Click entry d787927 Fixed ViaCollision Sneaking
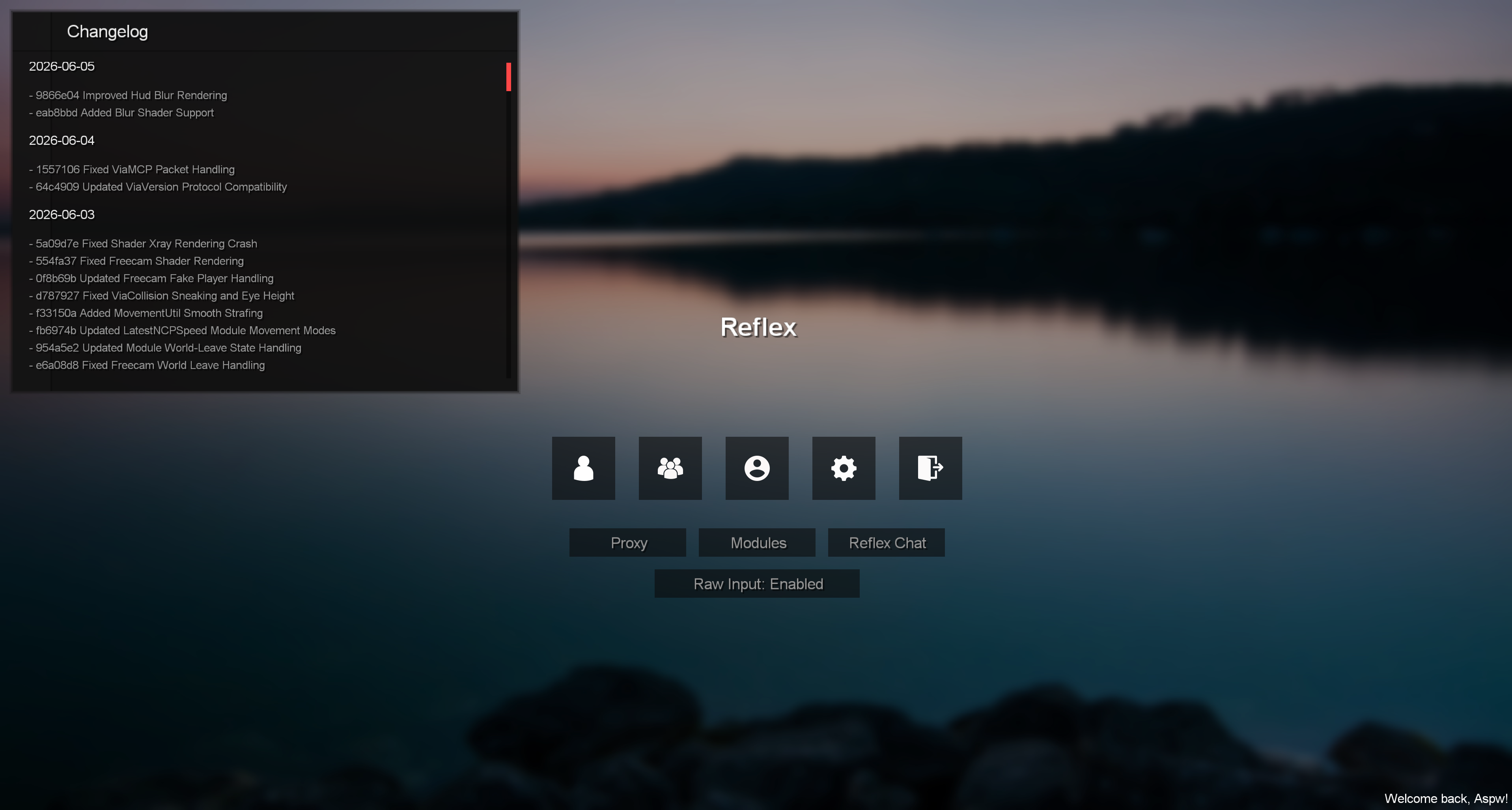1512x810 pixels. pyautogui.click(x=161, y=296)
